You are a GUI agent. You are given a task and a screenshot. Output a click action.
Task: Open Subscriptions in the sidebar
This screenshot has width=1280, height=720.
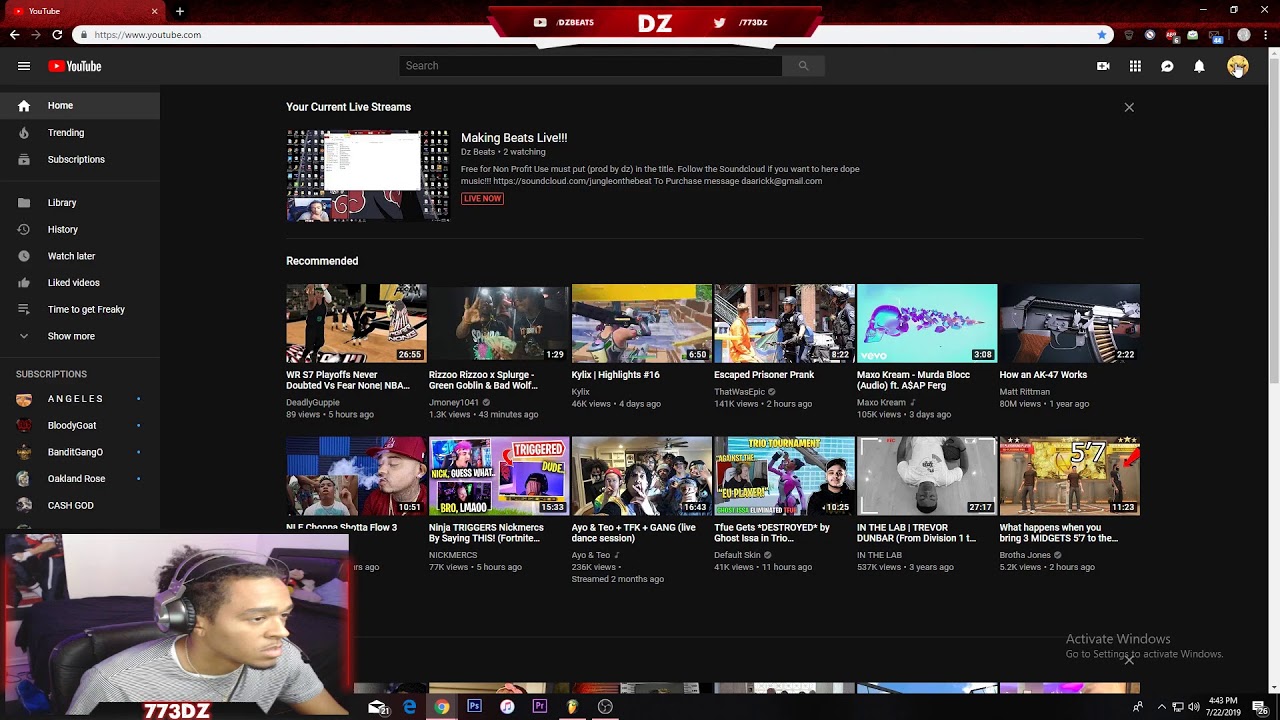80,159
